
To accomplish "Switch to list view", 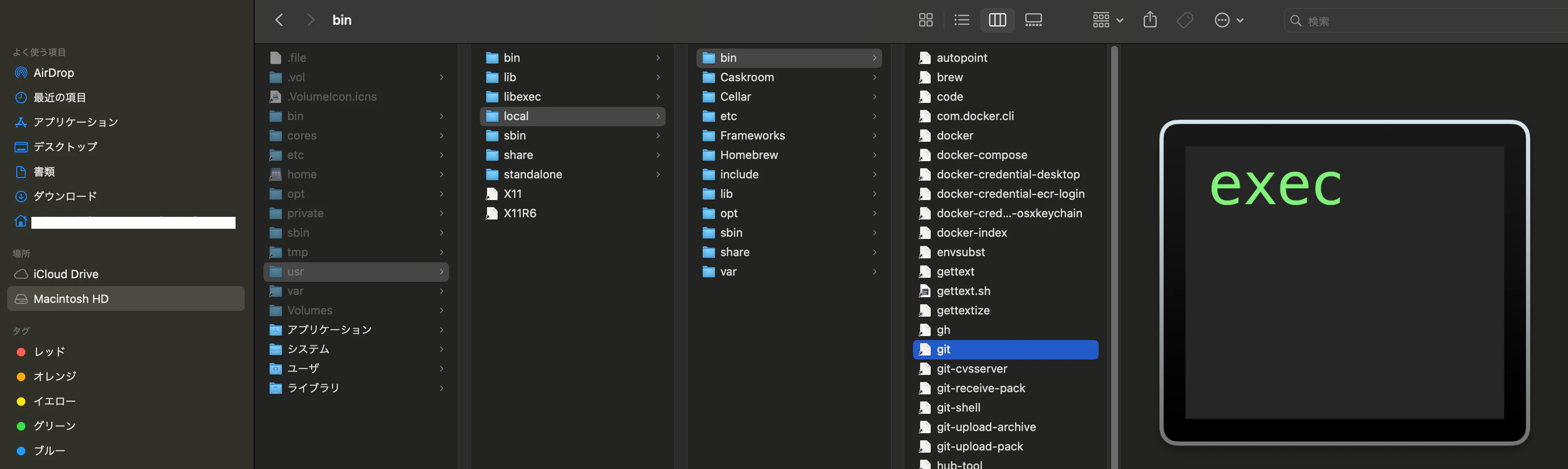I will click(x=961, y=20).
